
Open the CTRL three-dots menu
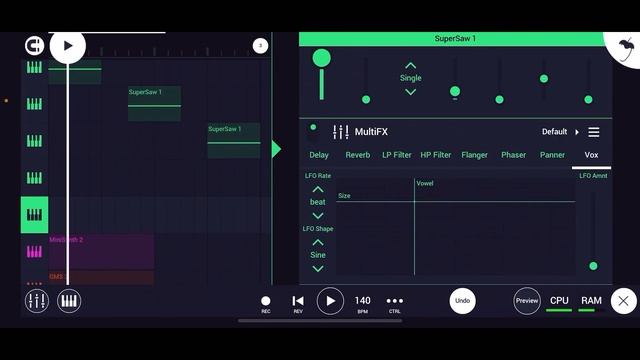coord(395,304)
